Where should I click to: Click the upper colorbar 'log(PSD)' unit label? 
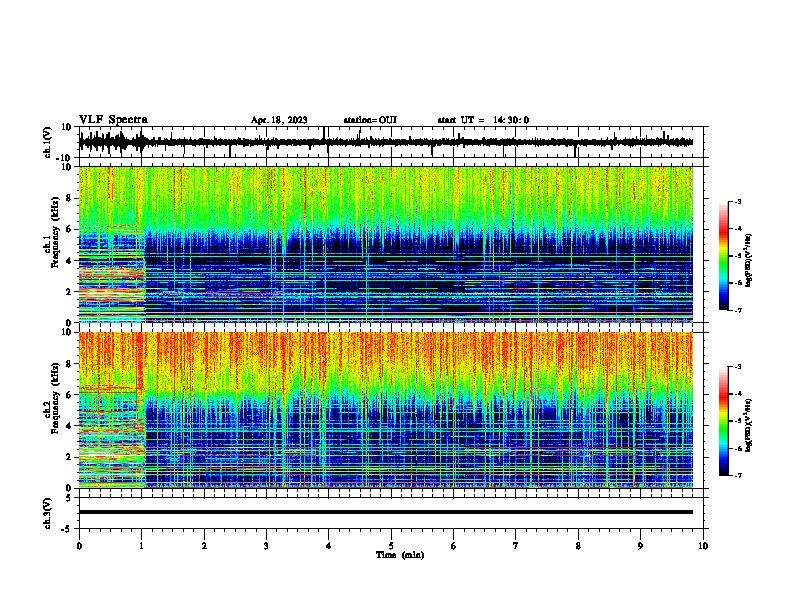click(x=750, y=260)
